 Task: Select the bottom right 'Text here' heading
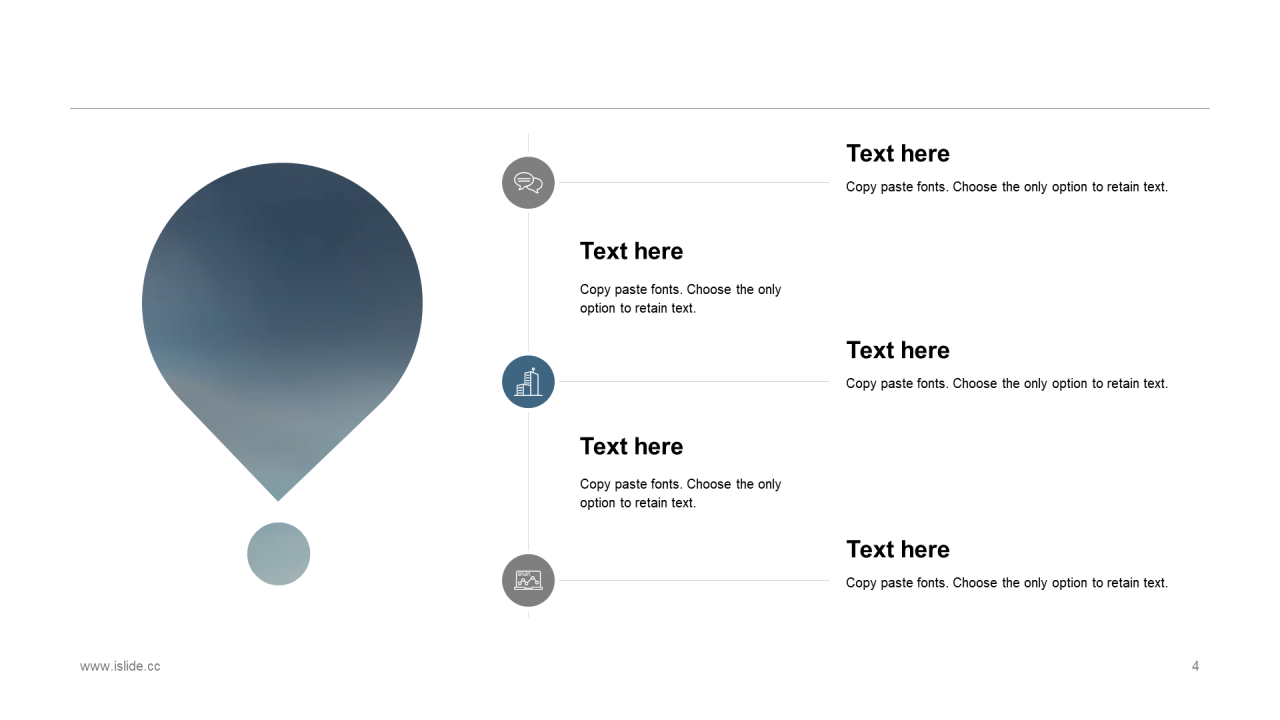coord(898,549)
